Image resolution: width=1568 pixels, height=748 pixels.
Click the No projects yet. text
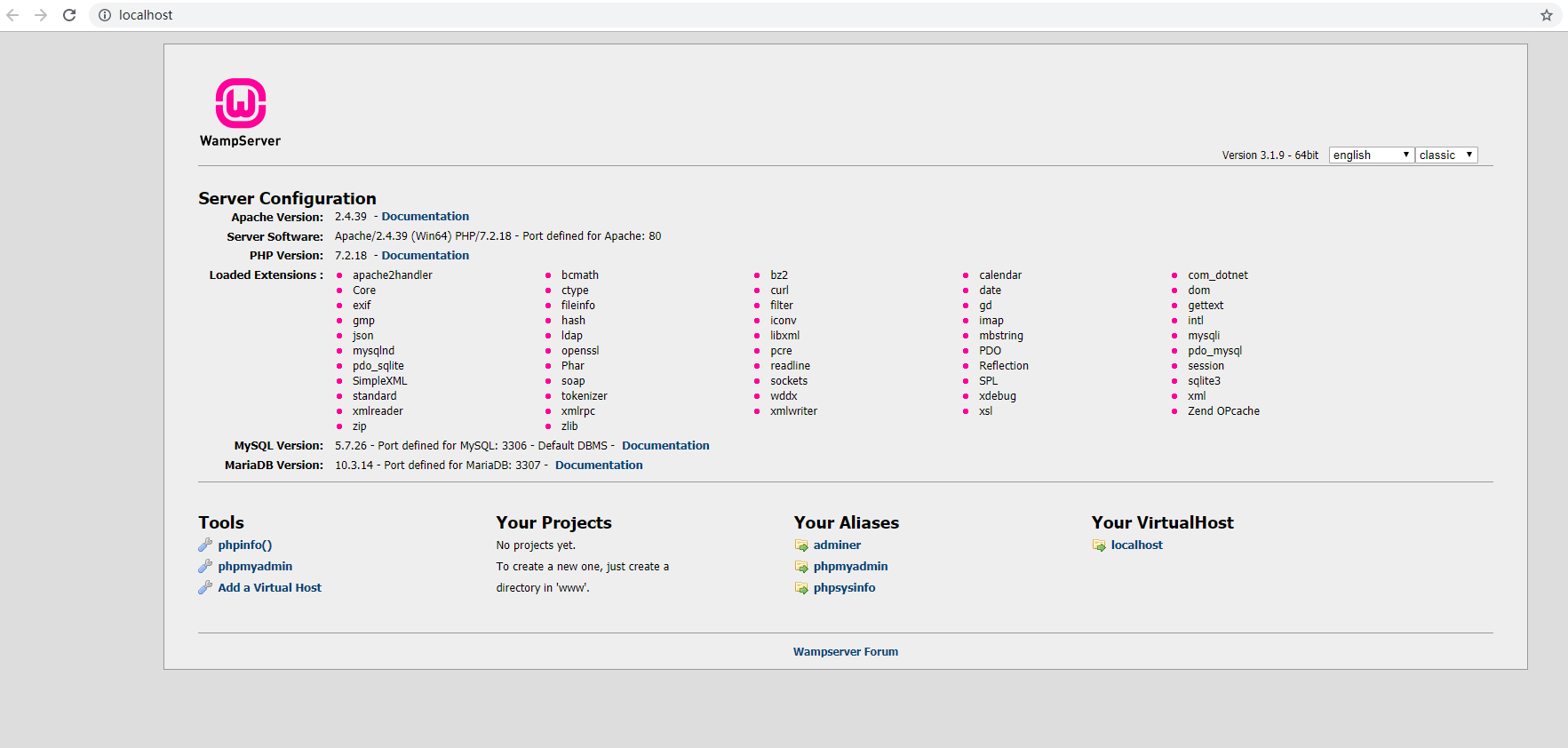pyautogui.click(x=536, y=545)
